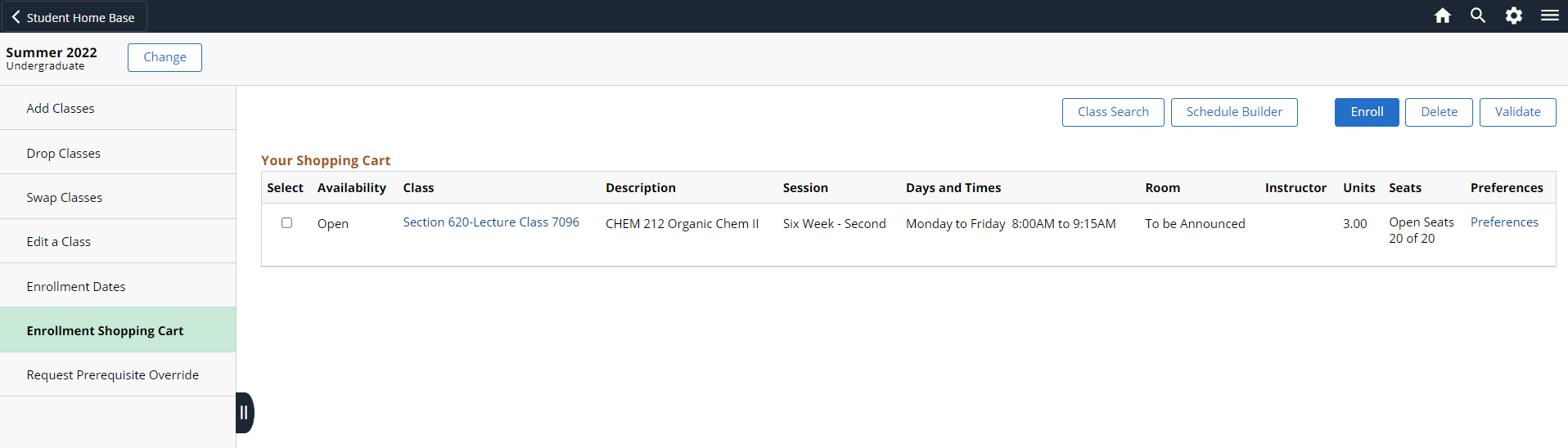Go back to Student Home Base

[73, 17]
